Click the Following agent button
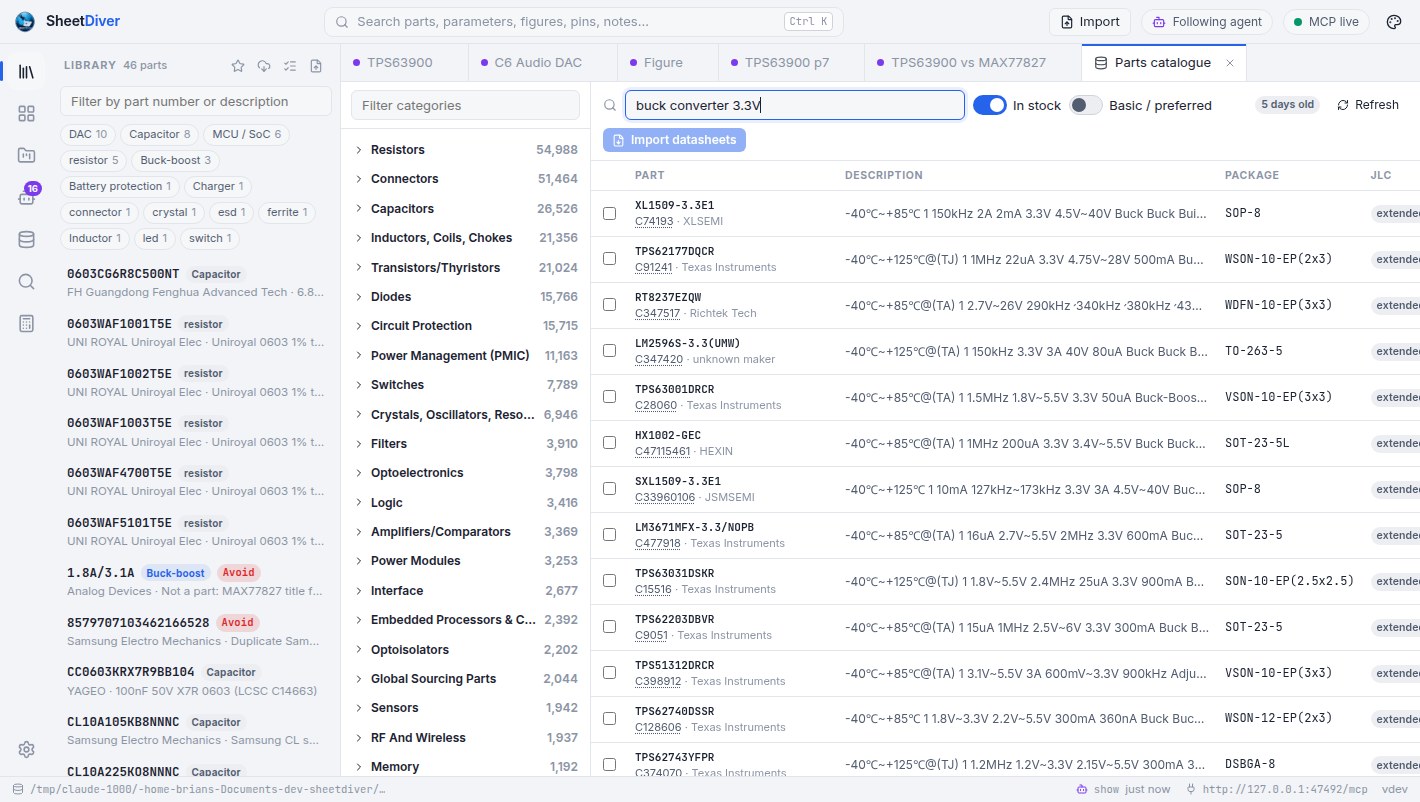This screenshot has height=802, width=1420. pyautogui.click(x=1206, y=22)
